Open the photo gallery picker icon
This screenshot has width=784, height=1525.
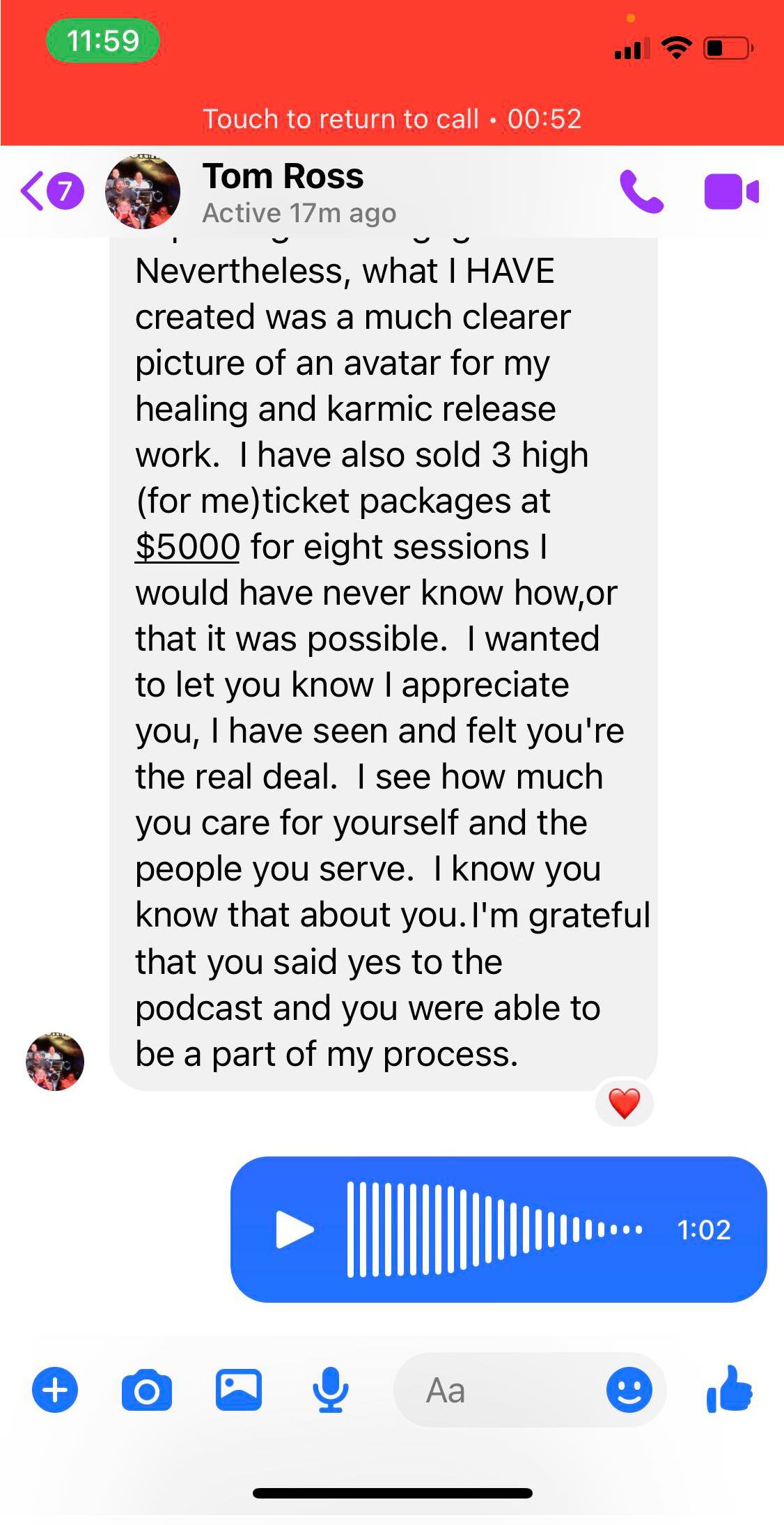coord(239,1390)
